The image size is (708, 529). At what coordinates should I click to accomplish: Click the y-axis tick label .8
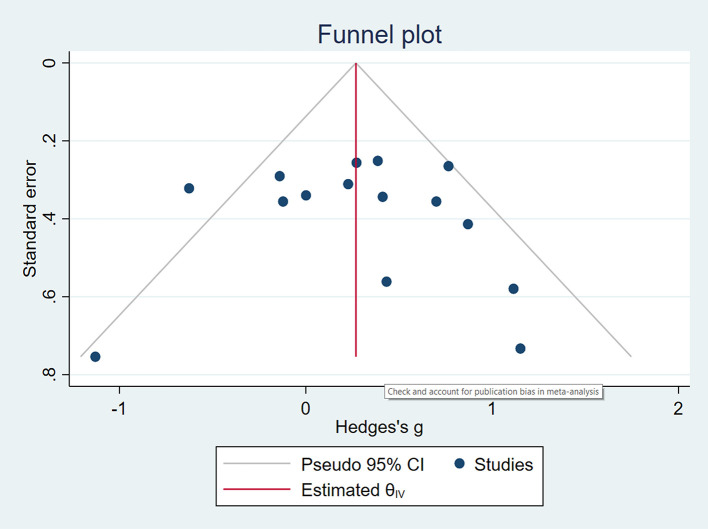49,374
